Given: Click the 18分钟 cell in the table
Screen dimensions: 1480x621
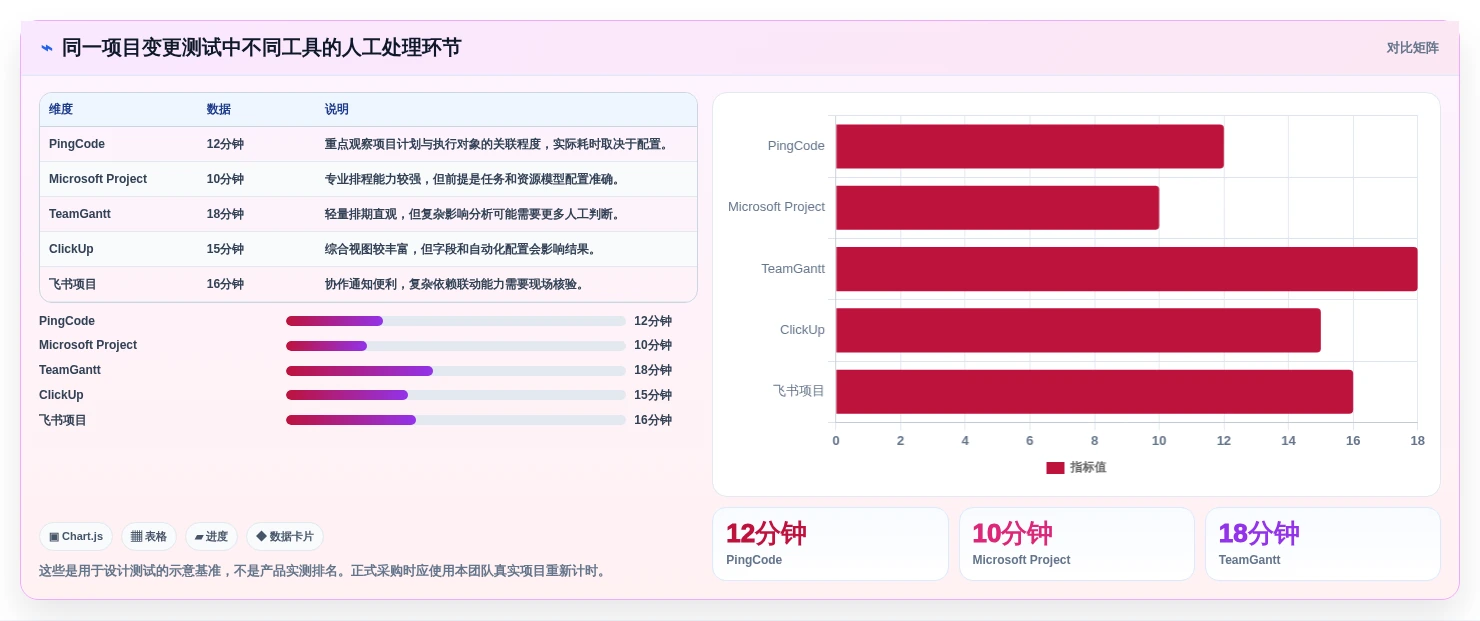Looking at the screenshot, I should coord(225,214).
